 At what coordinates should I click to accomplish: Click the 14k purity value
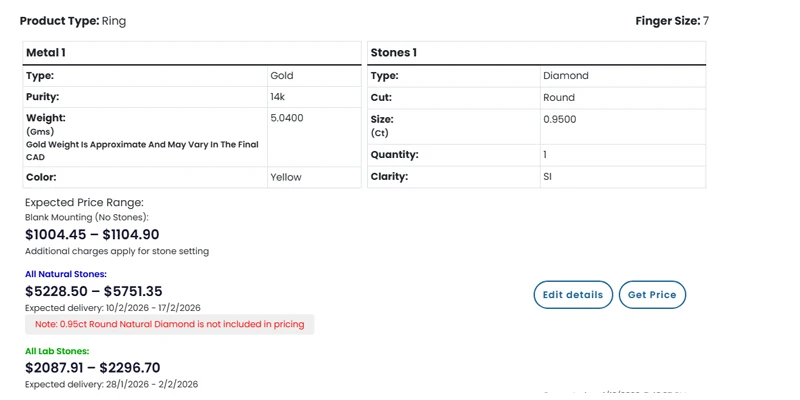[x=278, y=97]
